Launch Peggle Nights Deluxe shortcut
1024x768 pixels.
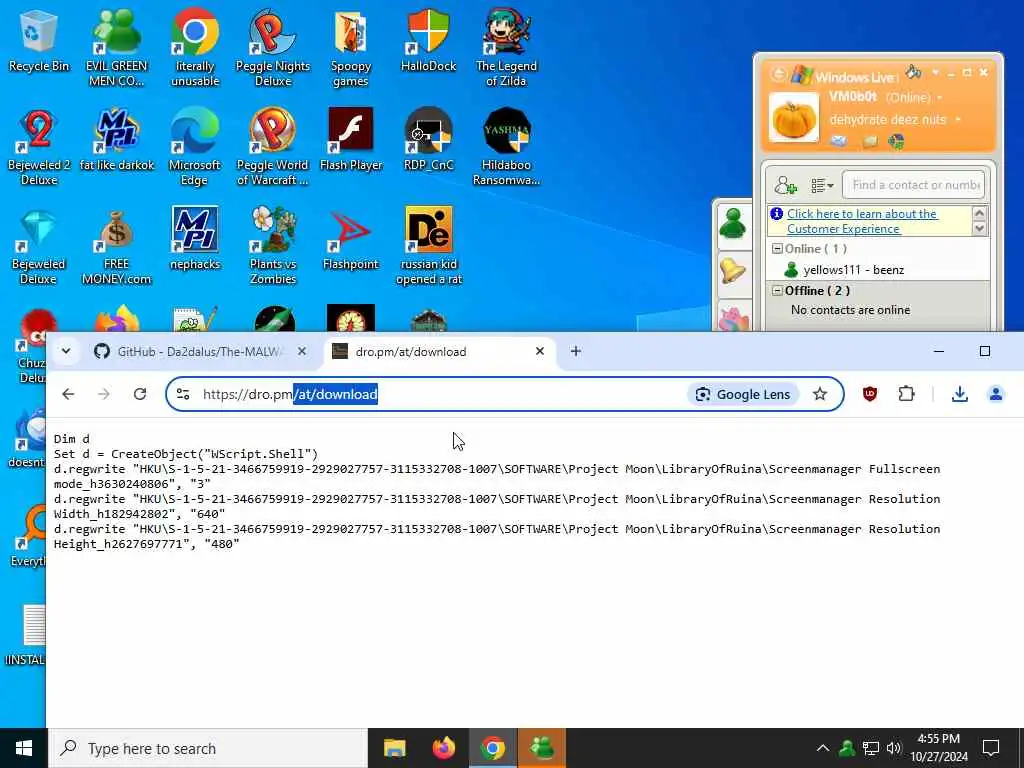coord(272,48)
